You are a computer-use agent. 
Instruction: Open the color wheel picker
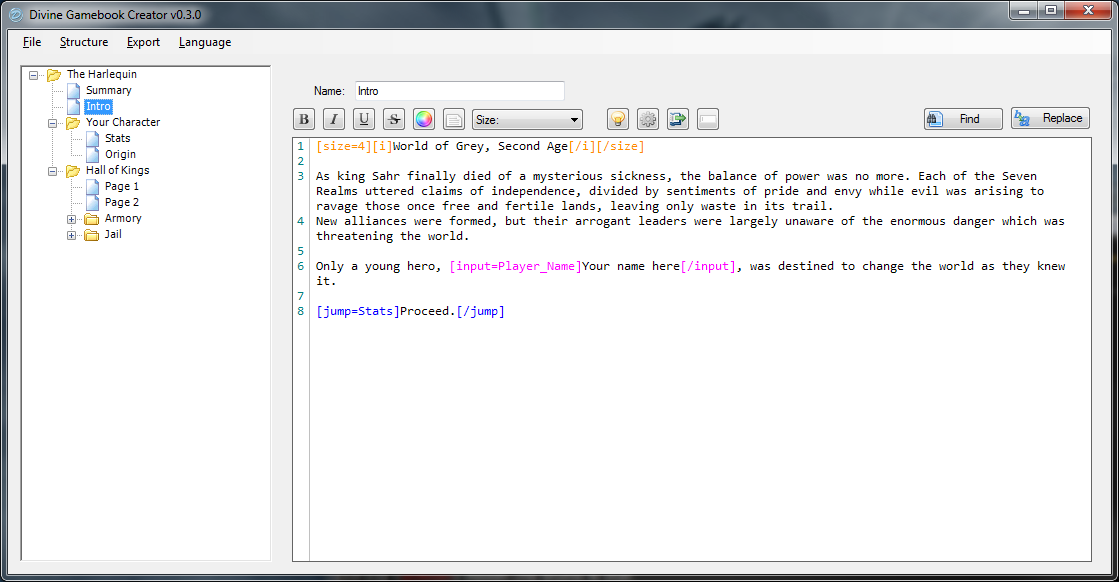pos(423,119)
